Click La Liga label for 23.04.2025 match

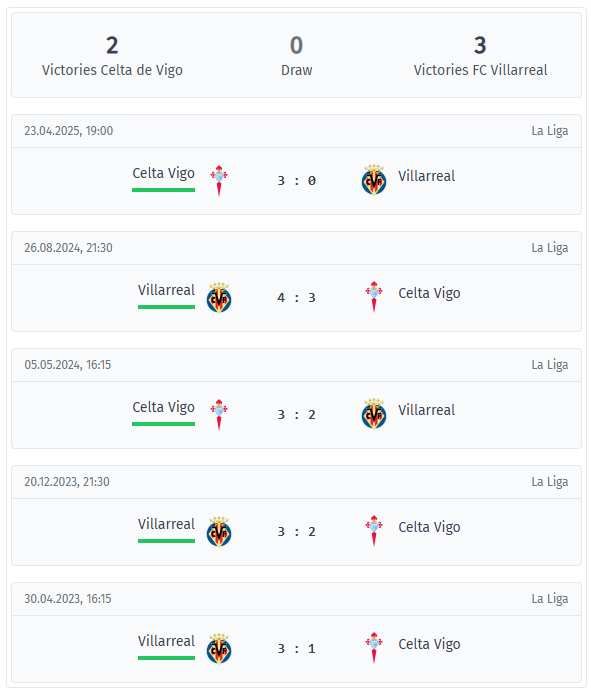click(x=550, y=131)
